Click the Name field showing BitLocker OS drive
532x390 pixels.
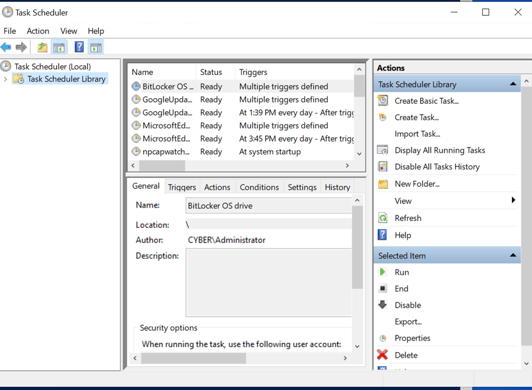269,206
